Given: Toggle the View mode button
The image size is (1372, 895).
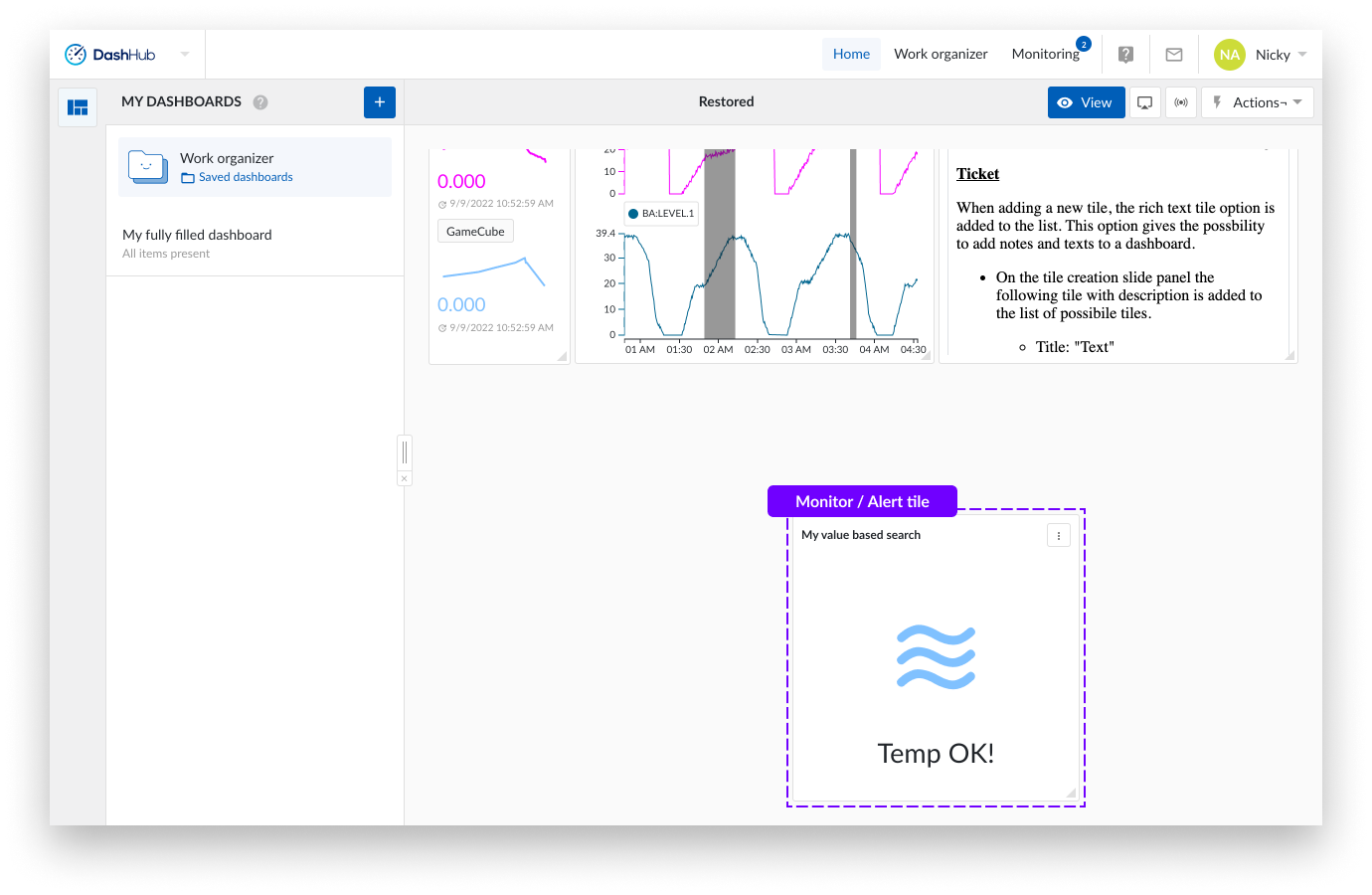Looking at the screenshot, I should coord(1086,102).
